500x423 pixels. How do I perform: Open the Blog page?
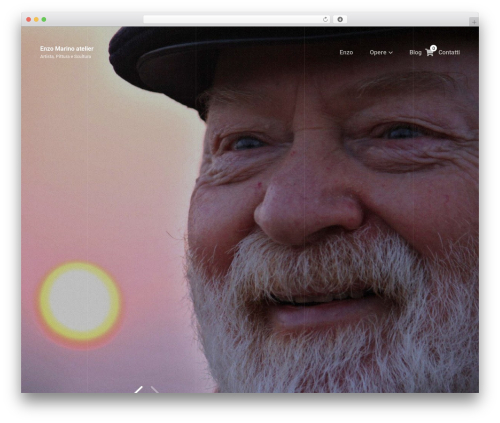click(415, 52)
